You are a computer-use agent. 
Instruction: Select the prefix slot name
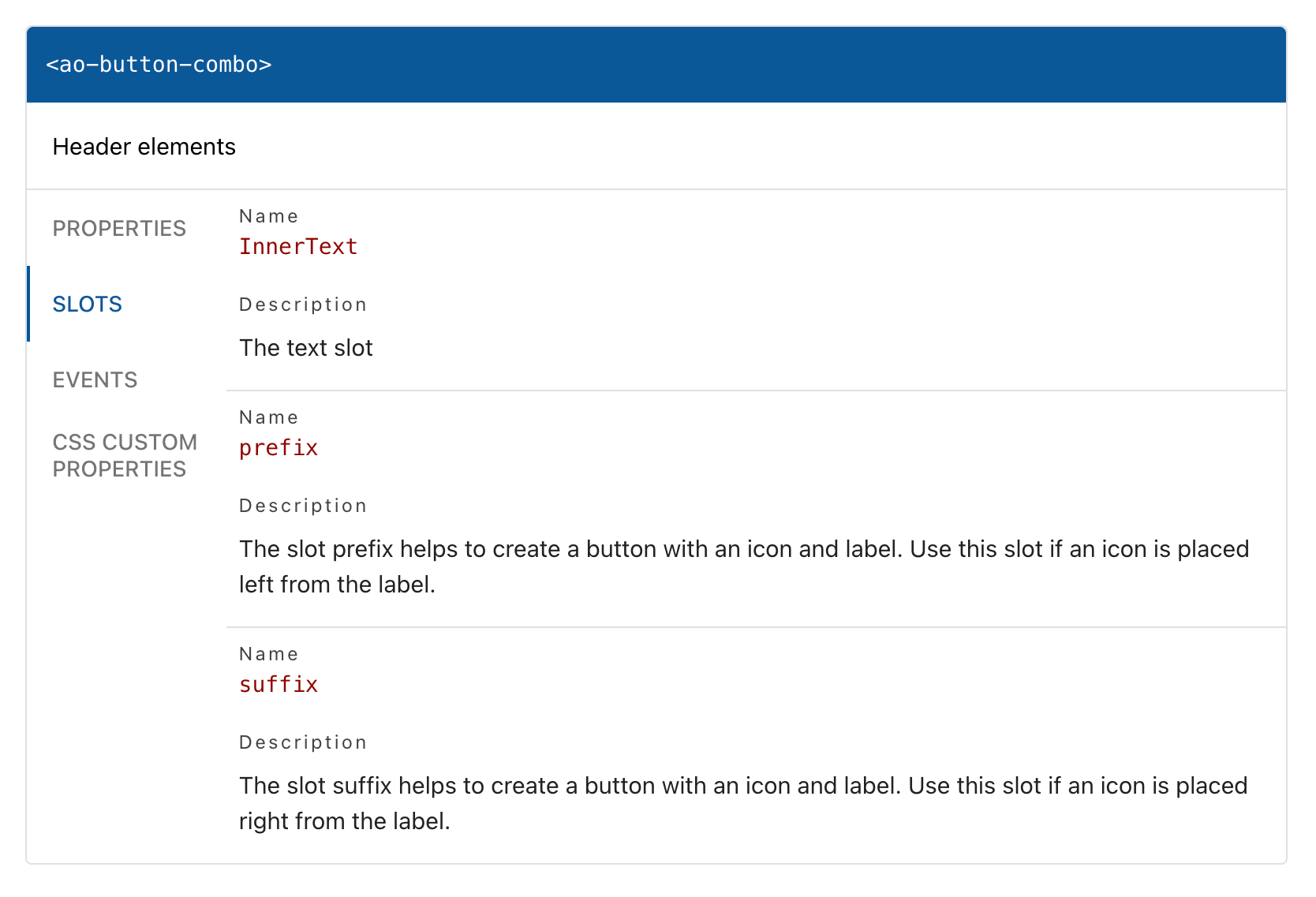pyautogui.click(x=279, y=447)
